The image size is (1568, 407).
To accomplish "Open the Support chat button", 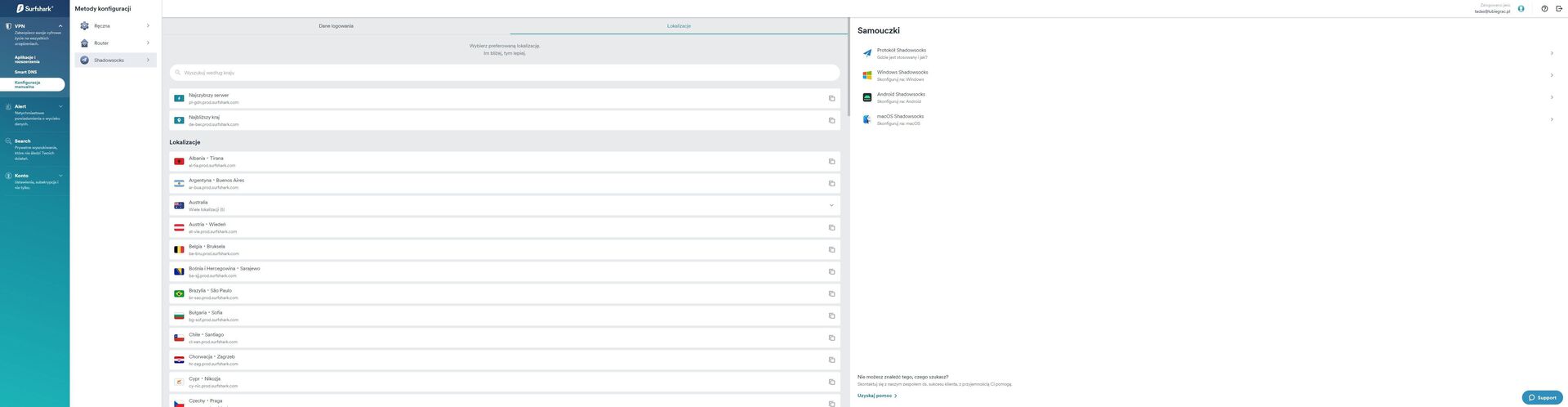I will pyautogui.click(x=1542, y=397).
